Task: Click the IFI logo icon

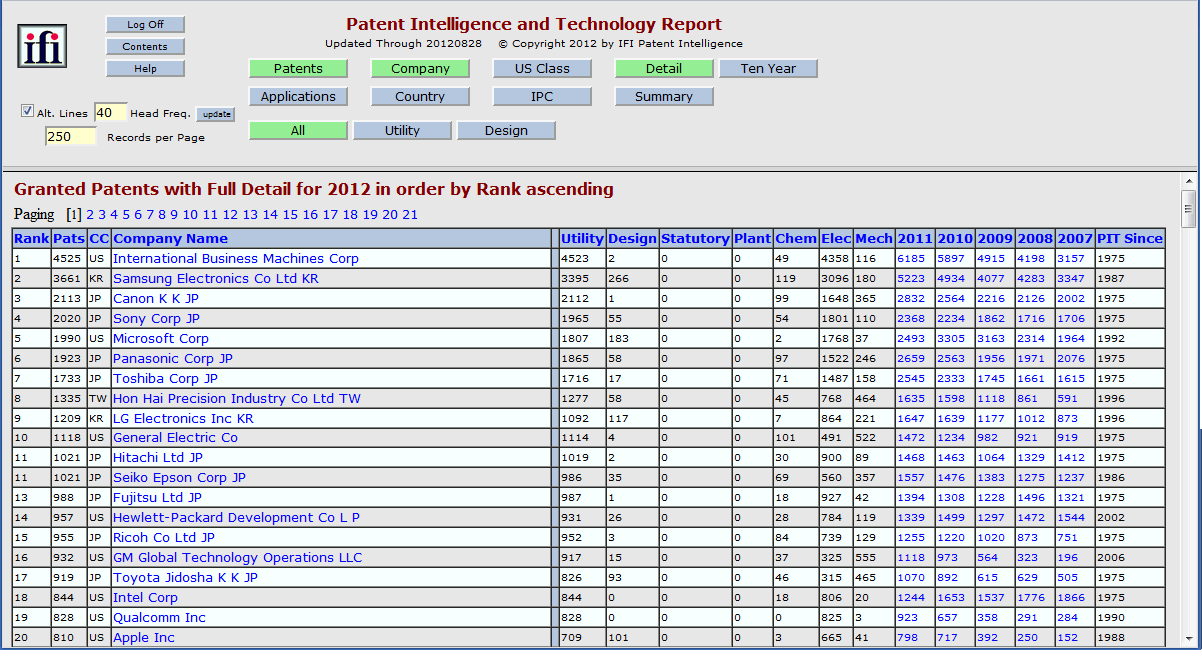Action: (x=42, y=45)
